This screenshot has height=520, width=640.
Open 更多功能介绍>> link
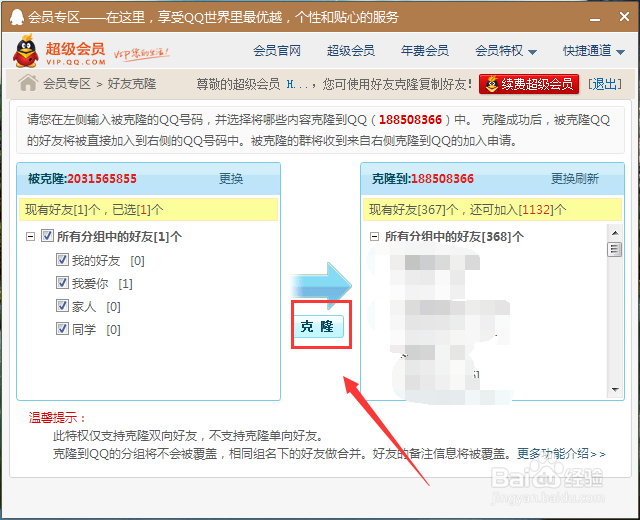(x=561, y=454)
